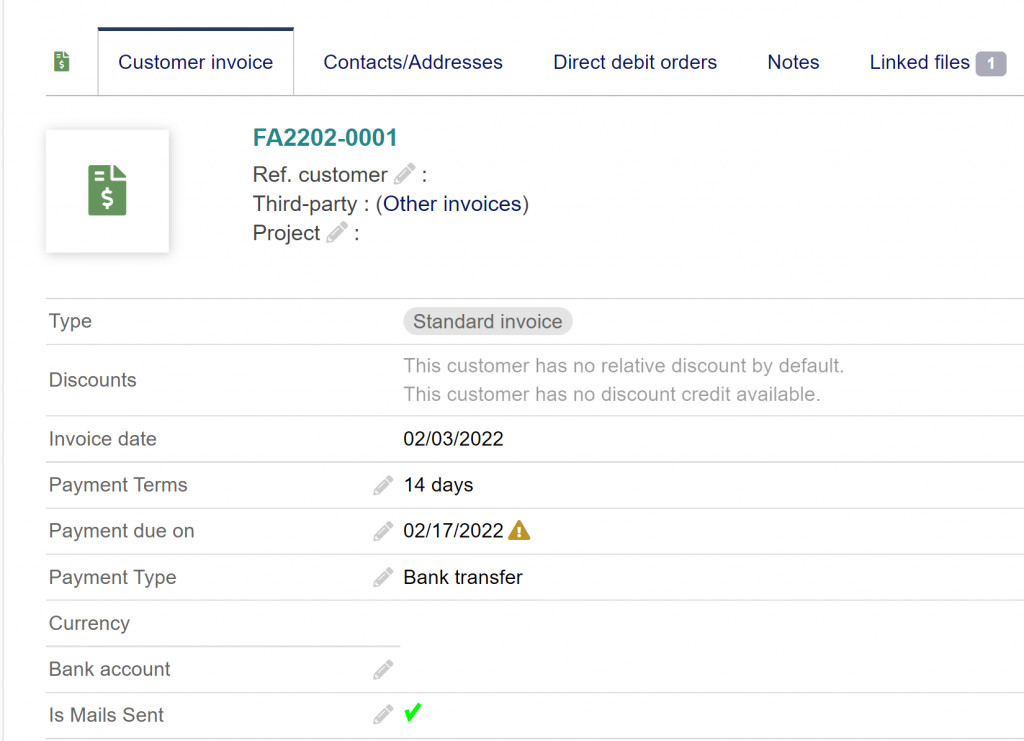Click the Is Mails Sent pencil icon

click(x=383, y=716)
